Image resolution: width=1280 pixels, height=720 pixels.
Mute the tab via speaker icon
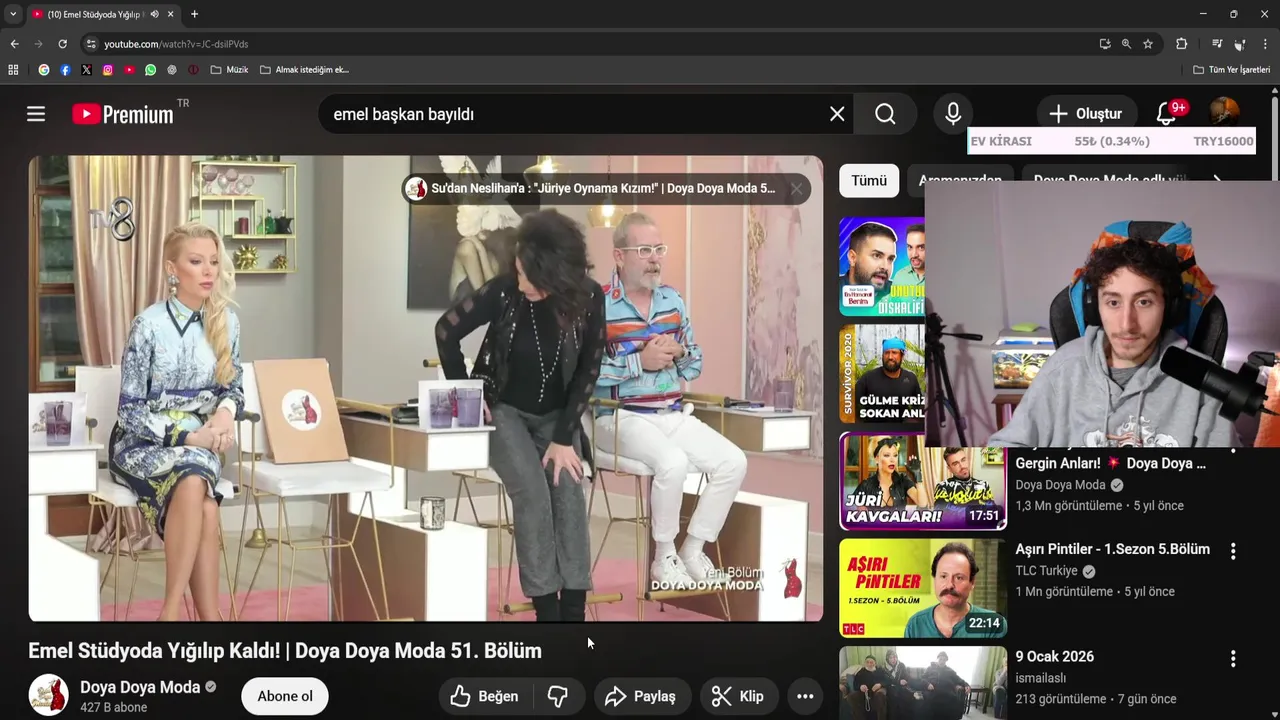(x=154, y=14)
